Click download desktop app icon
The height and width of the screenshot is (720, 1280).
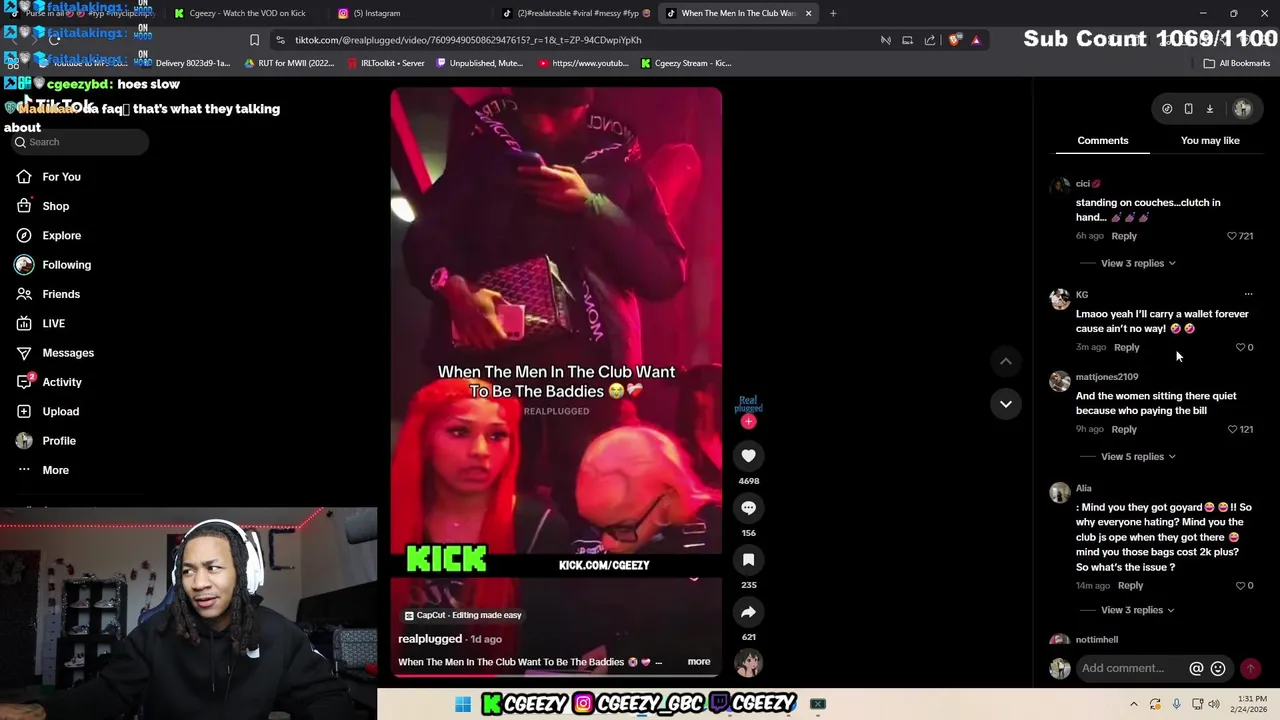coord(1209,109)
